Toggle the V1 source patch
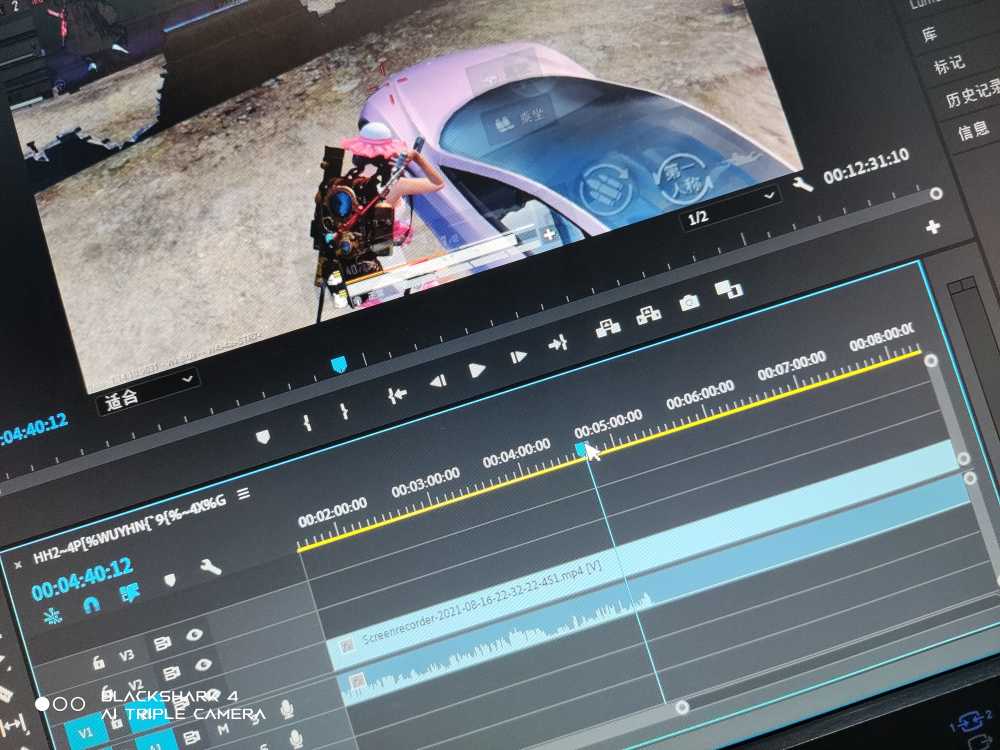1000x750 pixels. click(x=85, y=733)
